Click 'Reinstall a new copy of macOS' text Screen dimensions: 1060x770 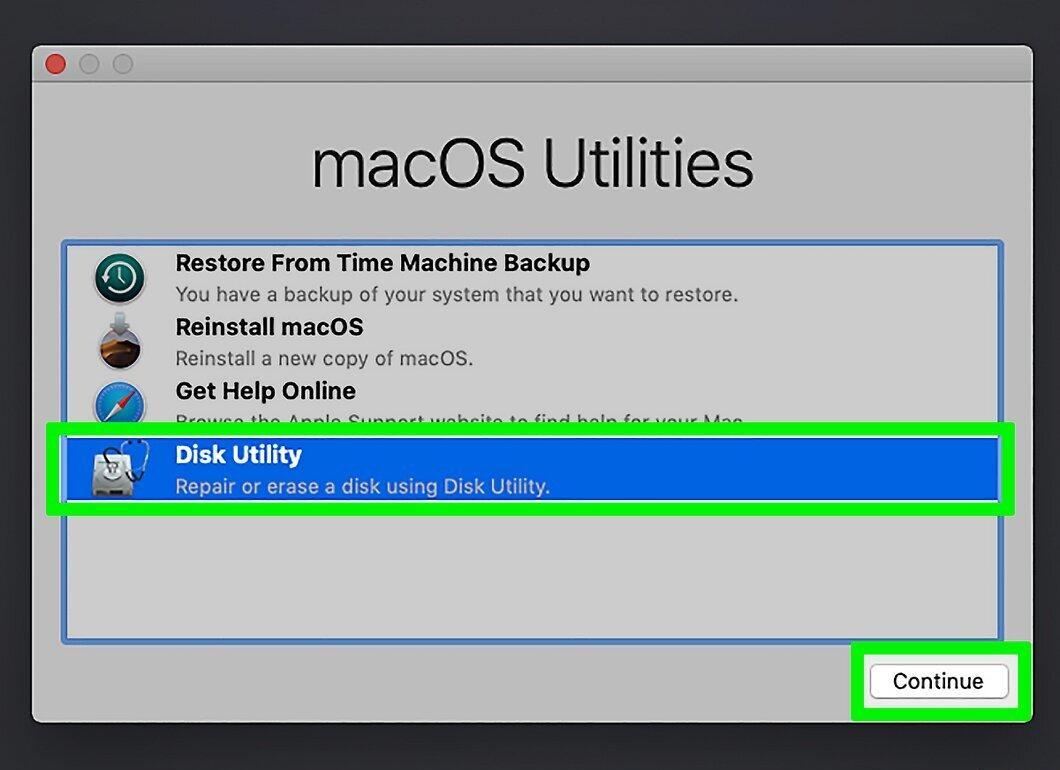click(x=324, y=358)
